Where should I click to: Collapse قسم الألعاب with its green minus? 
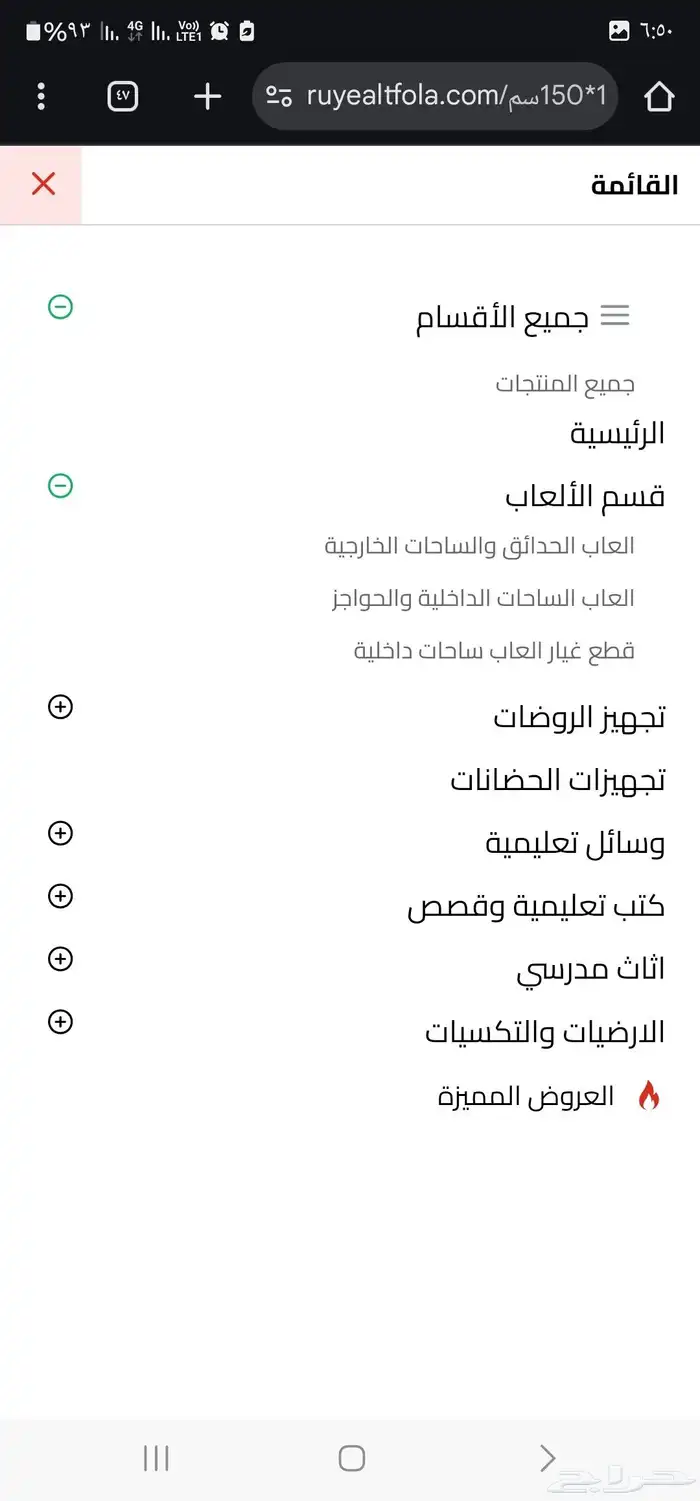(62, 486)
